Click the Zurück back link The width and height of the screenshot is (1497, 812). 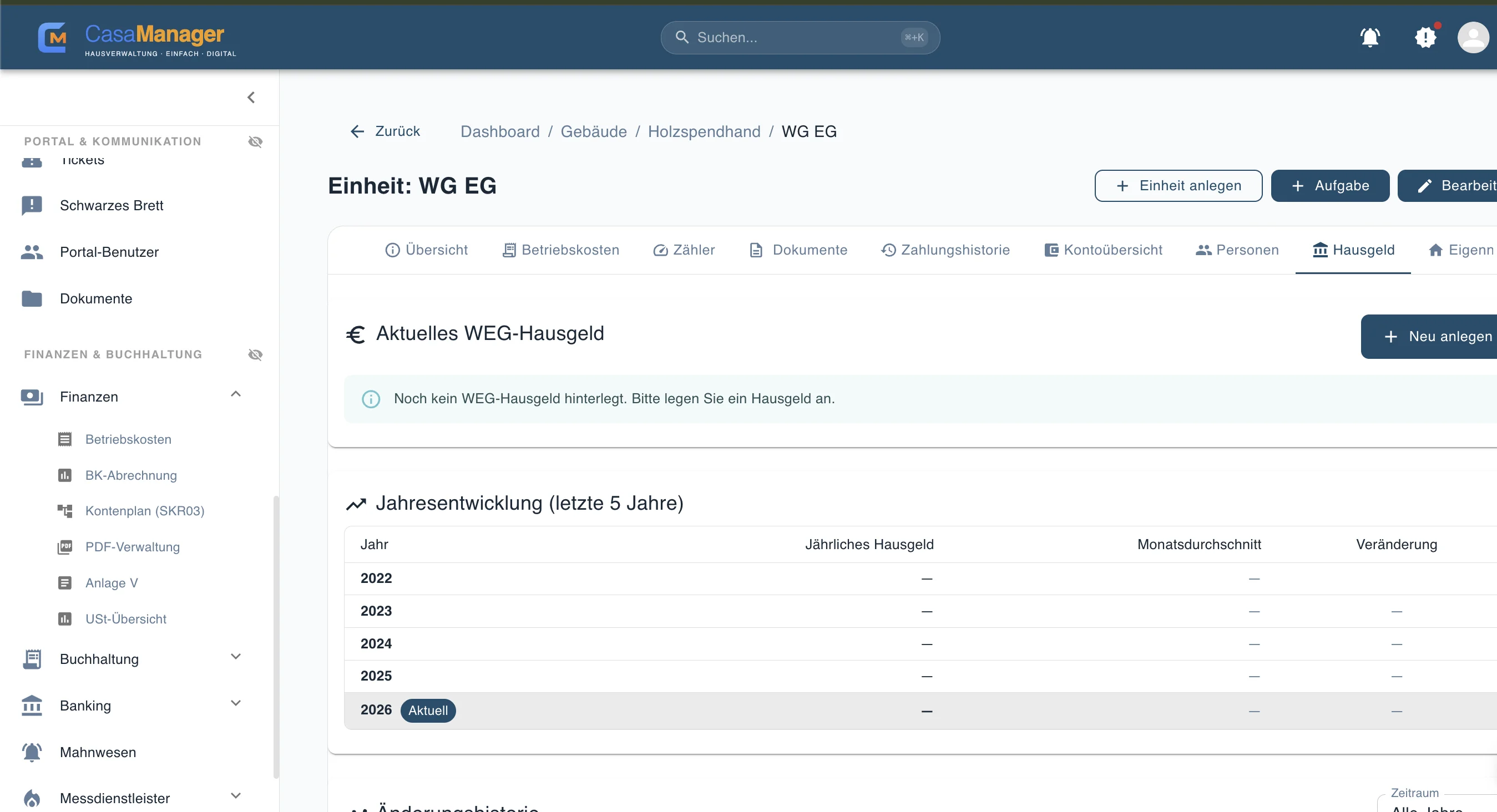point(385,132)
